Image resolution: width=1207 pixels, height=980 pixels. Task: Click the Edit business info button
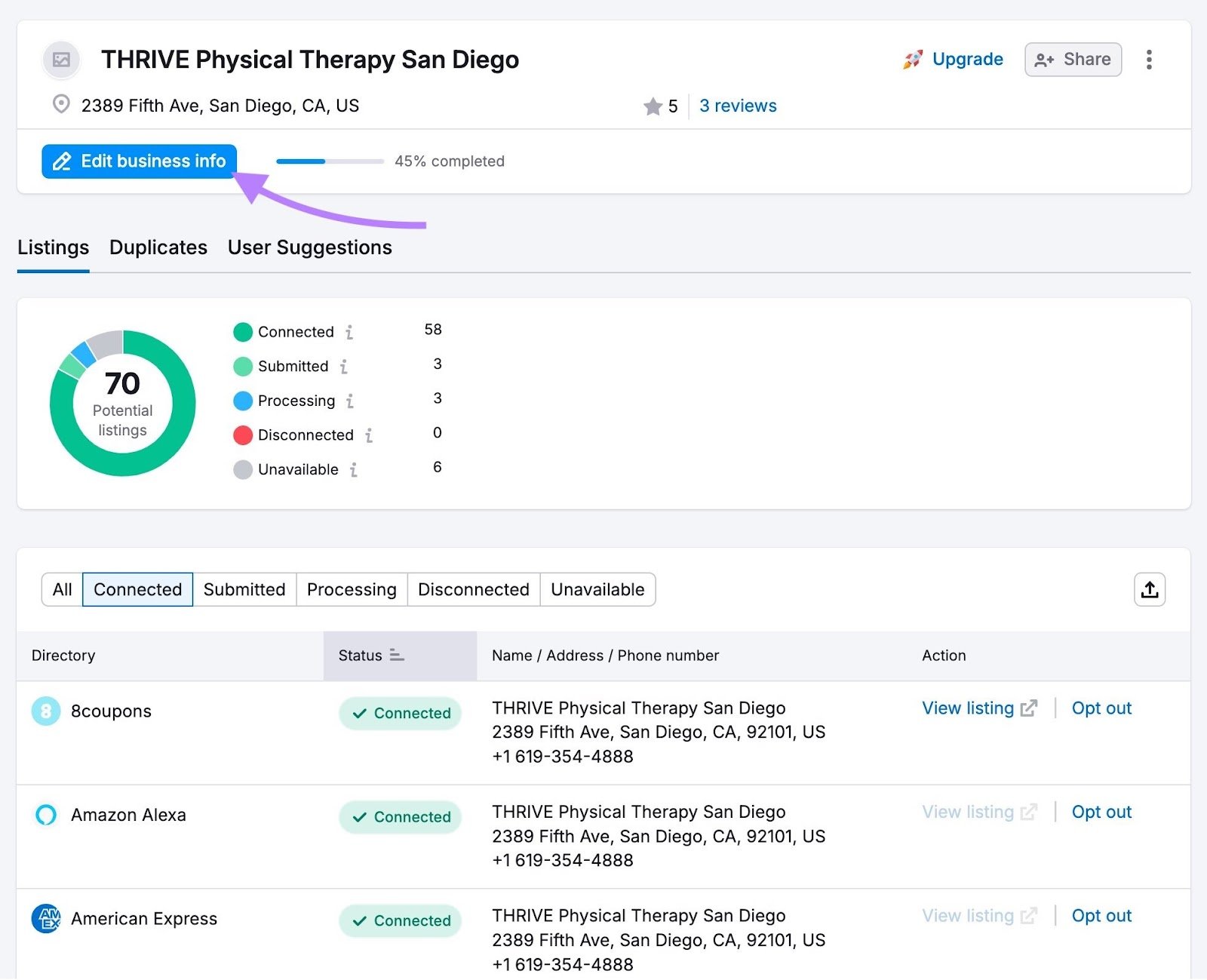[x=139, y=161]
